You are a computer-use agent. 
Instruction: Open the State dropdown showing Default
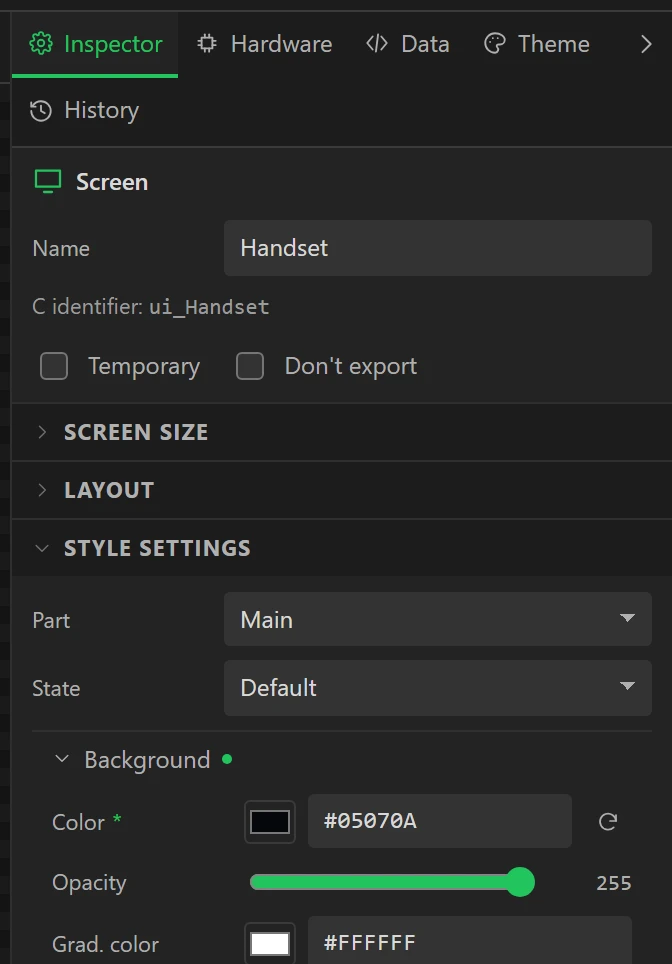click(438, 687)
